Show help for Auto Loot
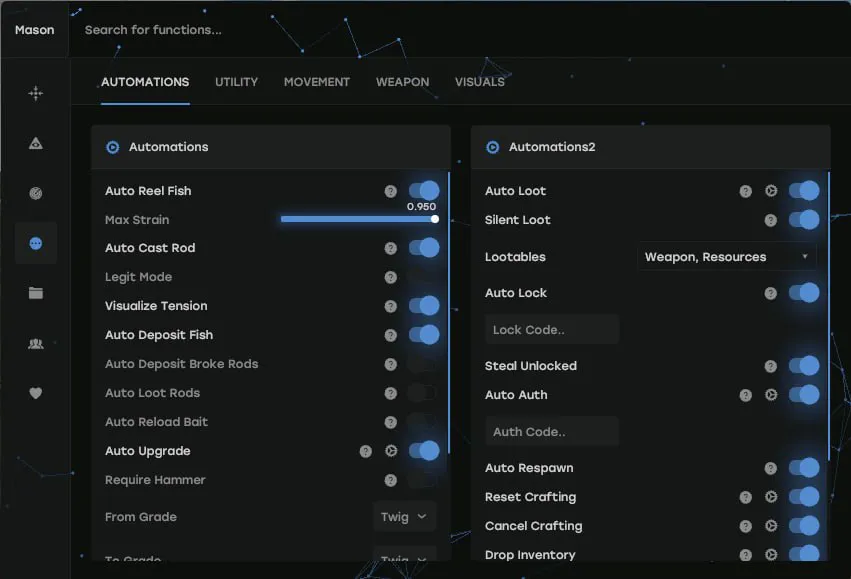Viewport: 851px width, 579px height. [746, 191]
